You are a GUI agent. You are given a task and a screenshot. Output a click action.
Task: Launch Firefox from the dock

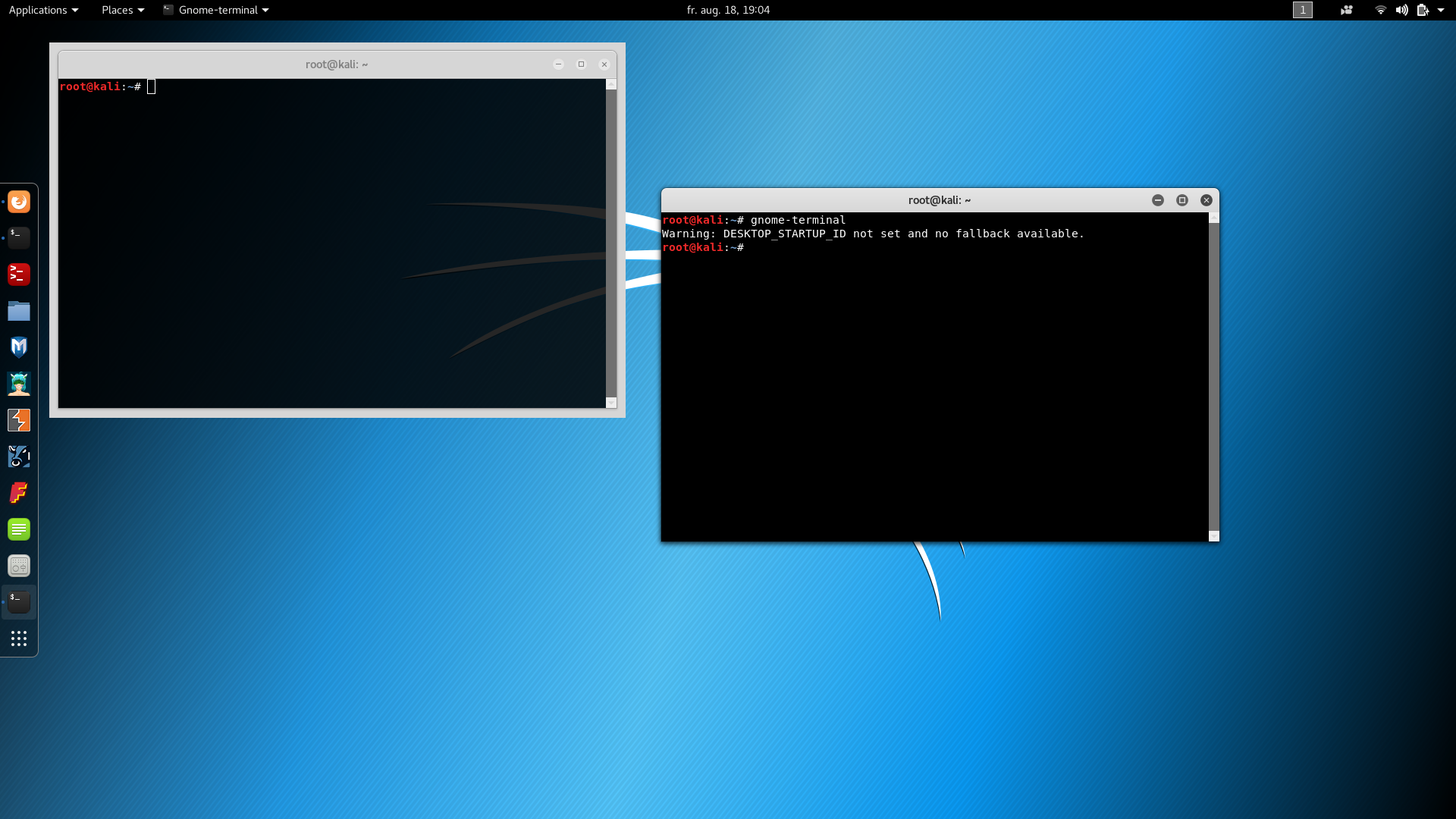pos(19,202)
